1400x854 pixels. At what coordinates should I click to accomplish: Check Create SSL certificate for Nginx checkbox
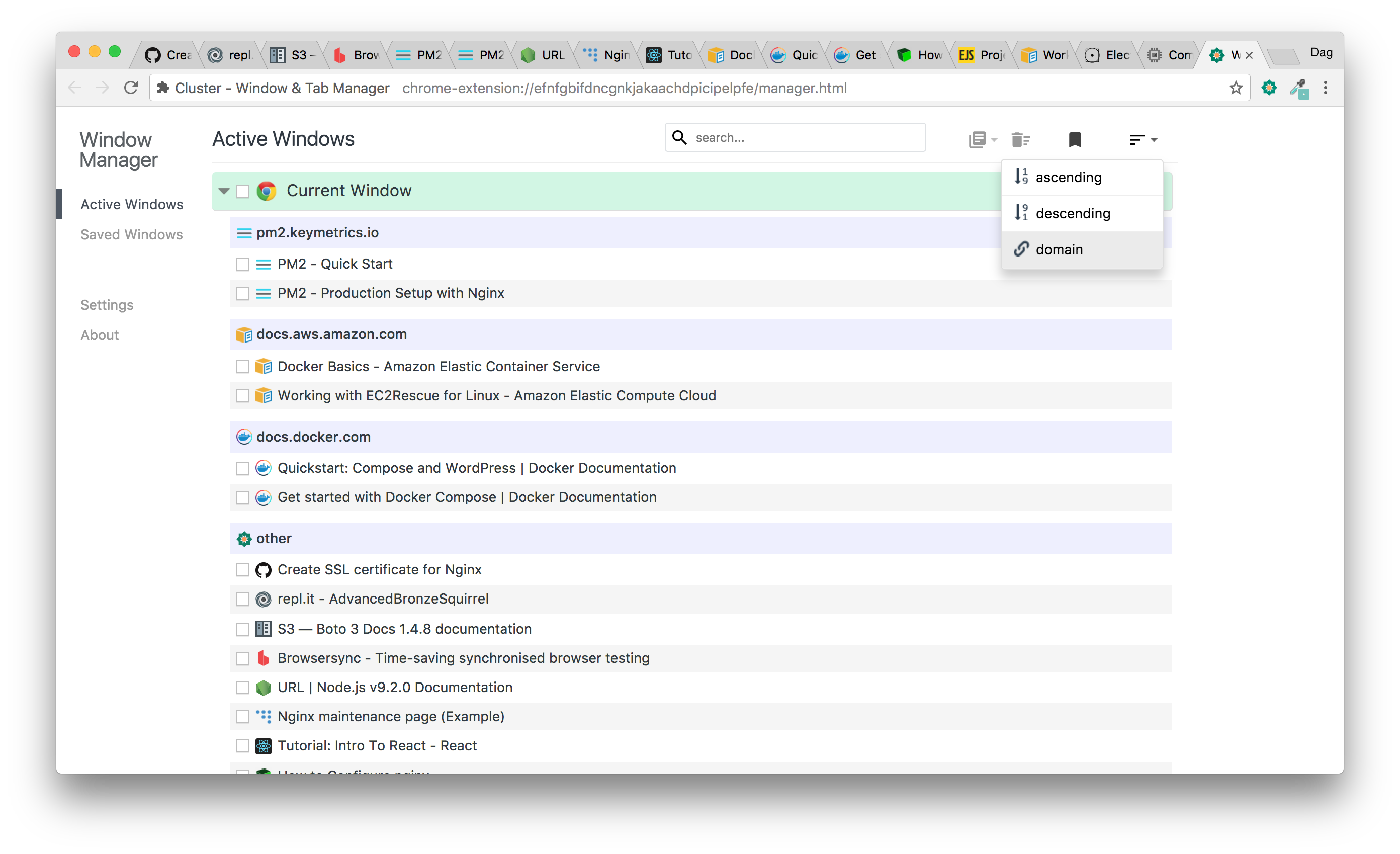tap(242, 570)
